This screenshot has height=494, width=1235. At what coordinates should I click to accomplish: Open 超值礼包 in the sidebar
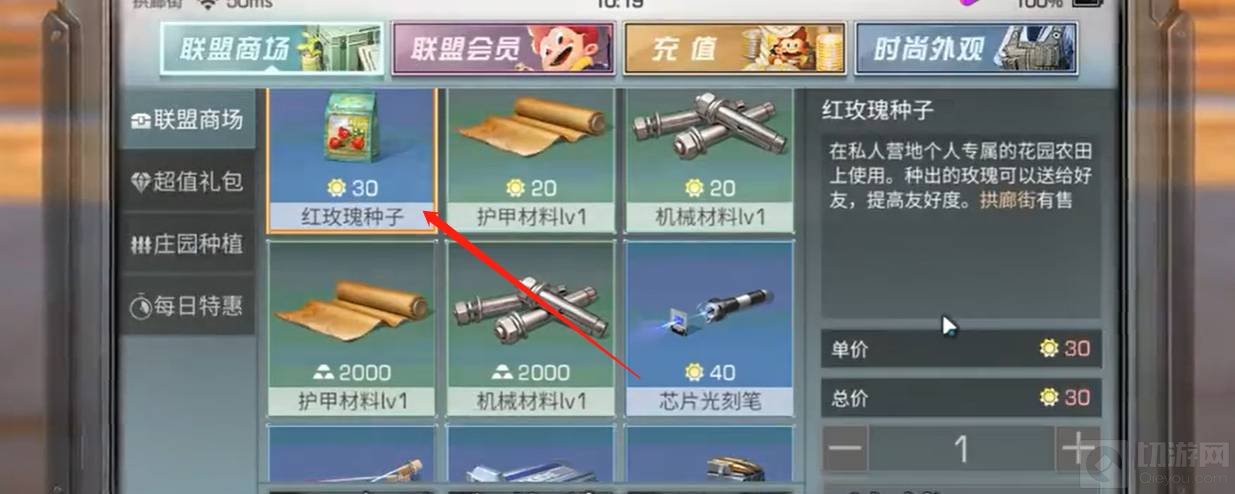(x=186, y=182)
